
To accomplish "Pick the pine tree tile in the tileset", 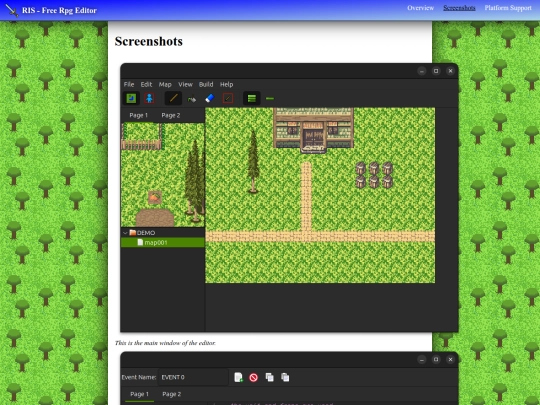I will (195, 181).
